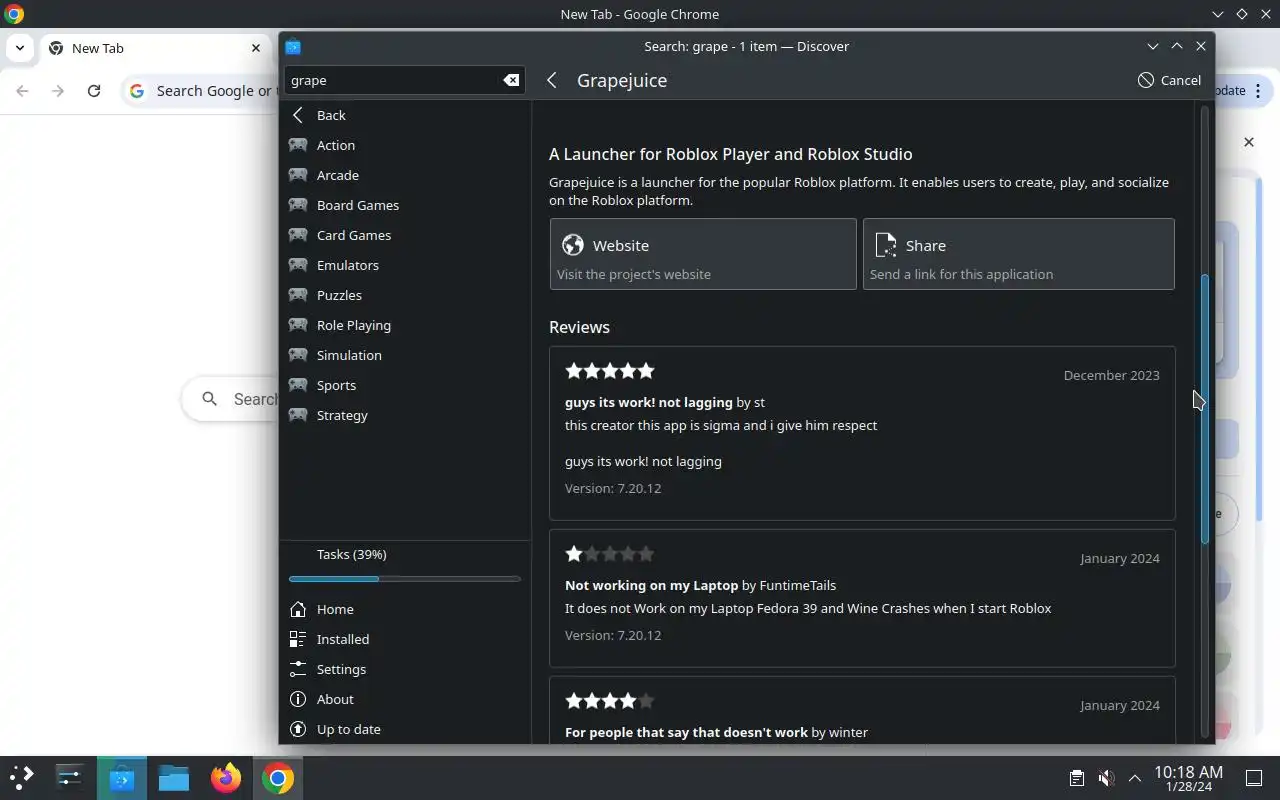
Task: Click 'guys its work! not lagging' title
Action: [x=649, y=402]
